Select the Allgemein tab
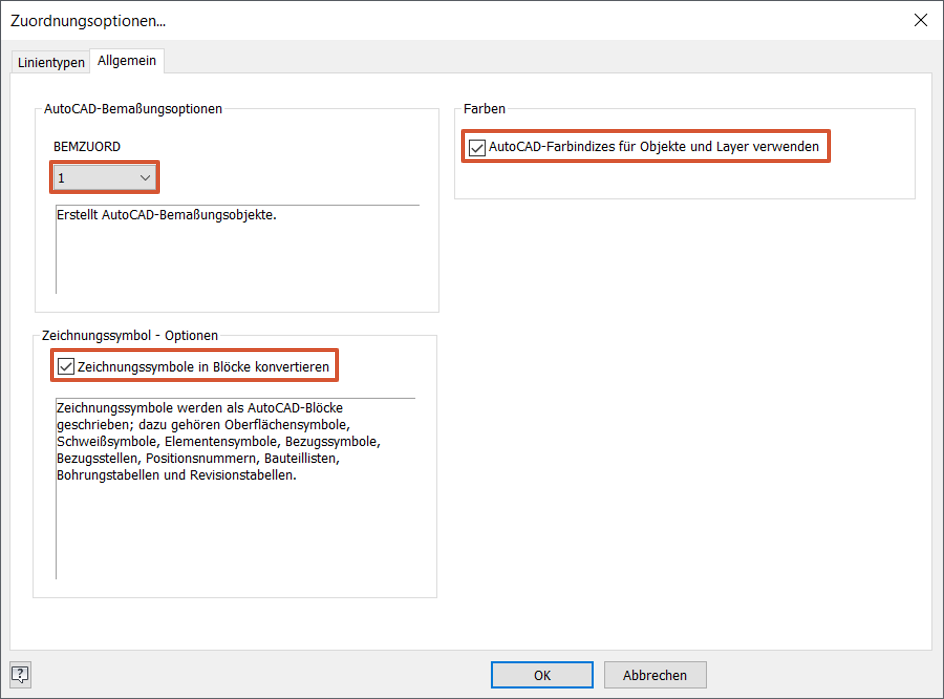Viewport: 944px width, 699px height. tap(126, 61)
